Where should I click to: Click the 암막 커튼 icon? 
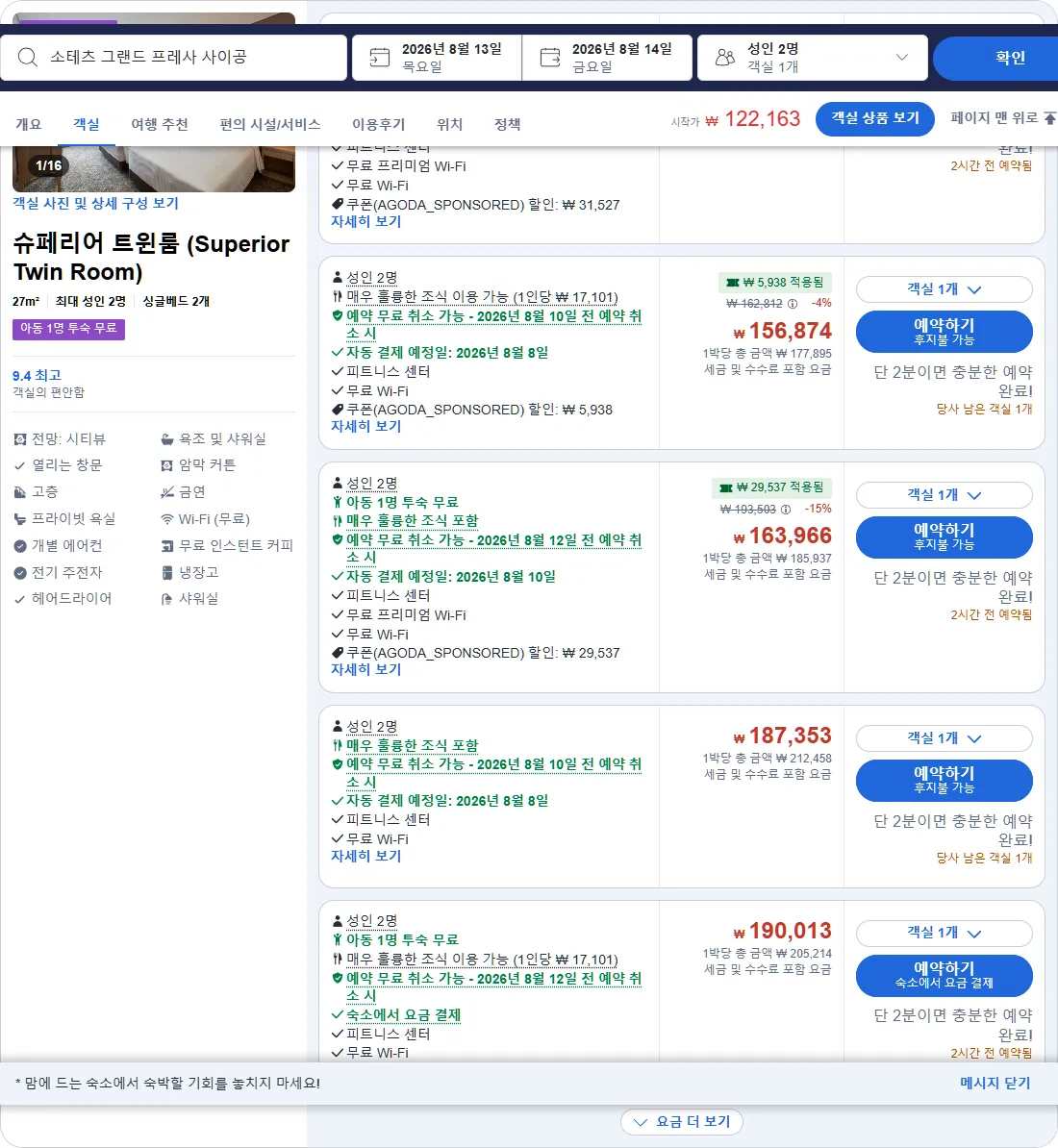[x=167, y=465]
